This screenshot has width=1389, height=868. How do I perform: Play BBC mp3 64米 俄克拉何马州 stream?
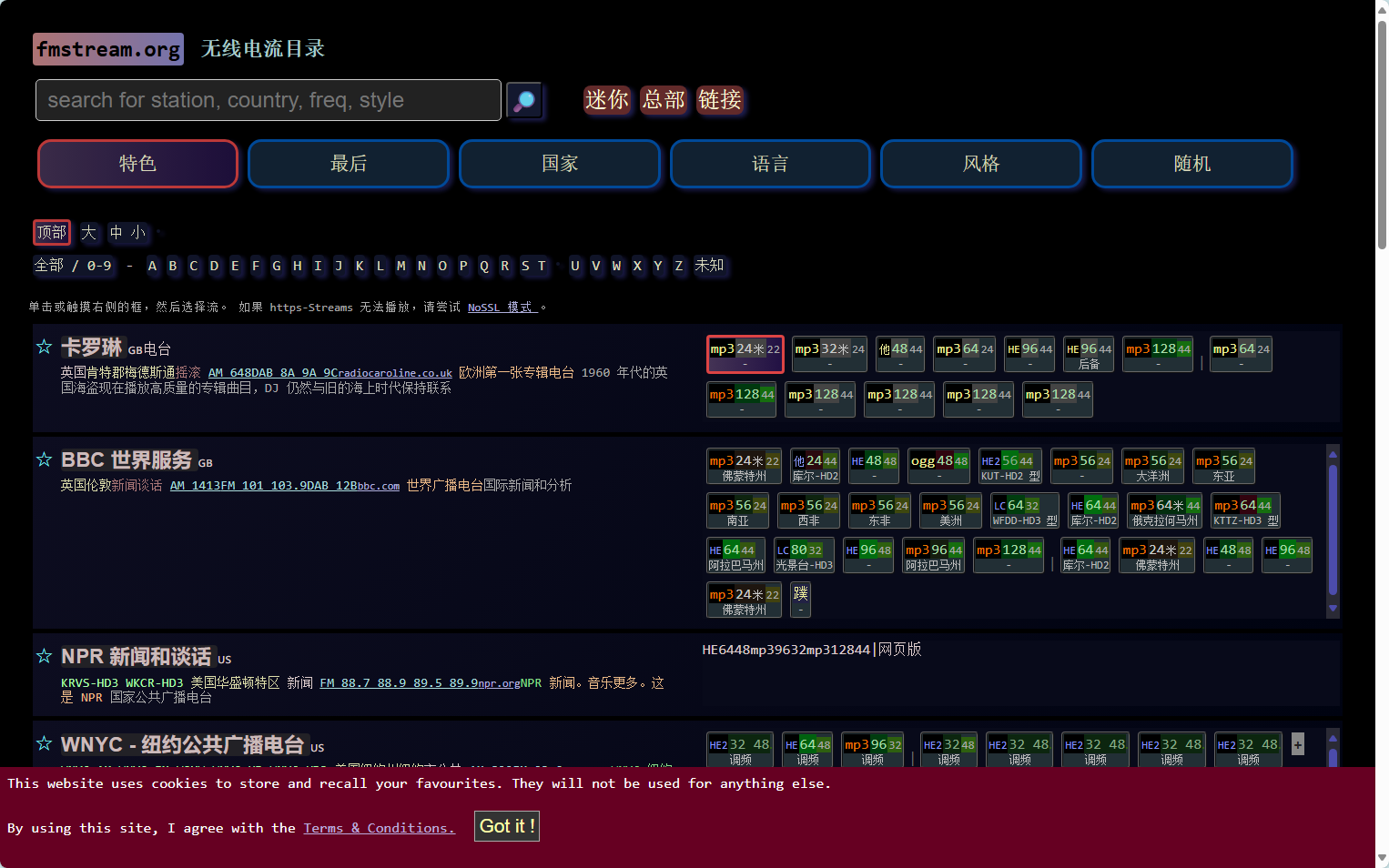[1165, 510]
